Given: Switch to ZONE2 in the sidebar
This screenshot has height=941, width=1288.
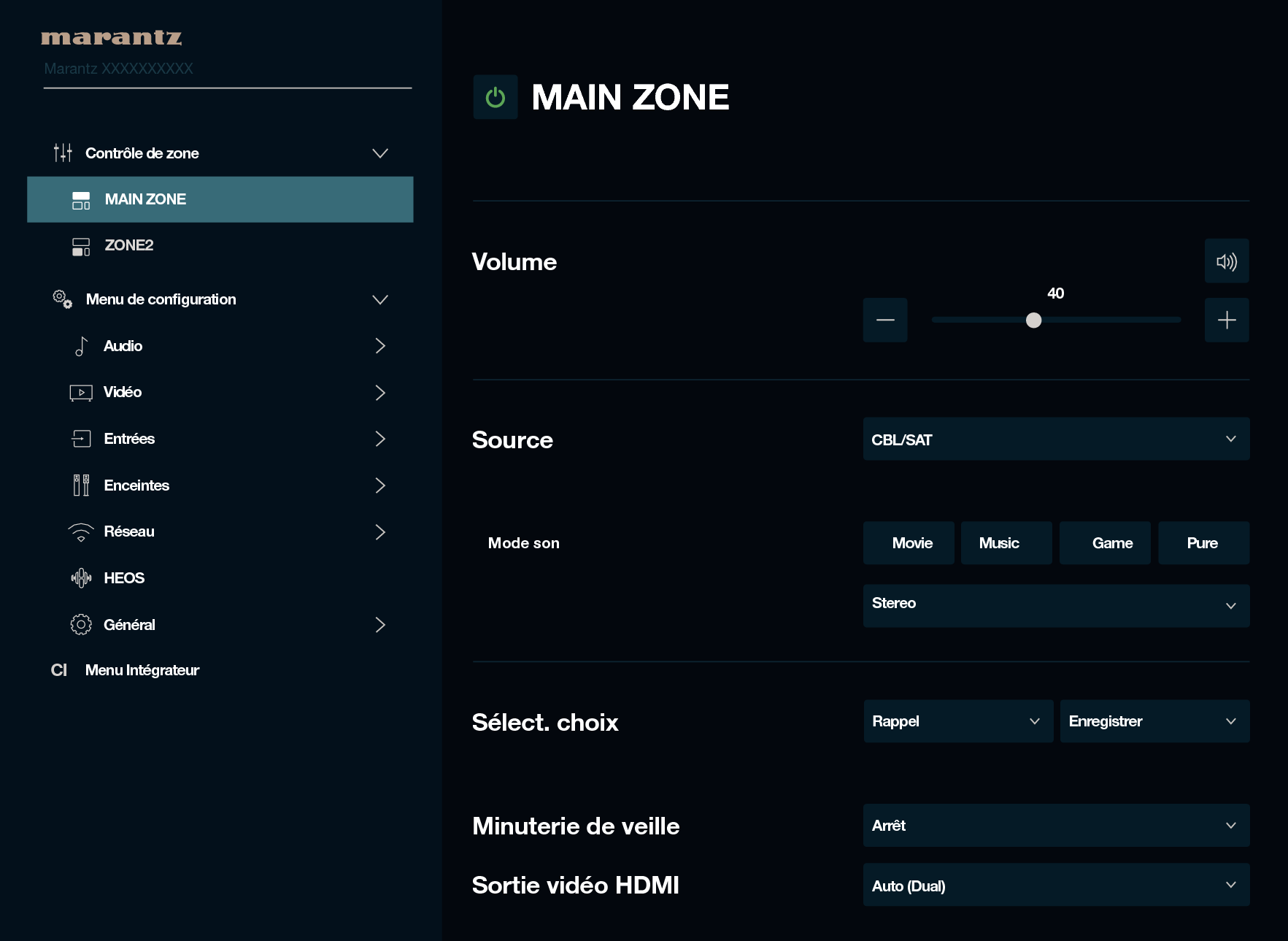Looking at the screenshot, I should pos(129,245).
